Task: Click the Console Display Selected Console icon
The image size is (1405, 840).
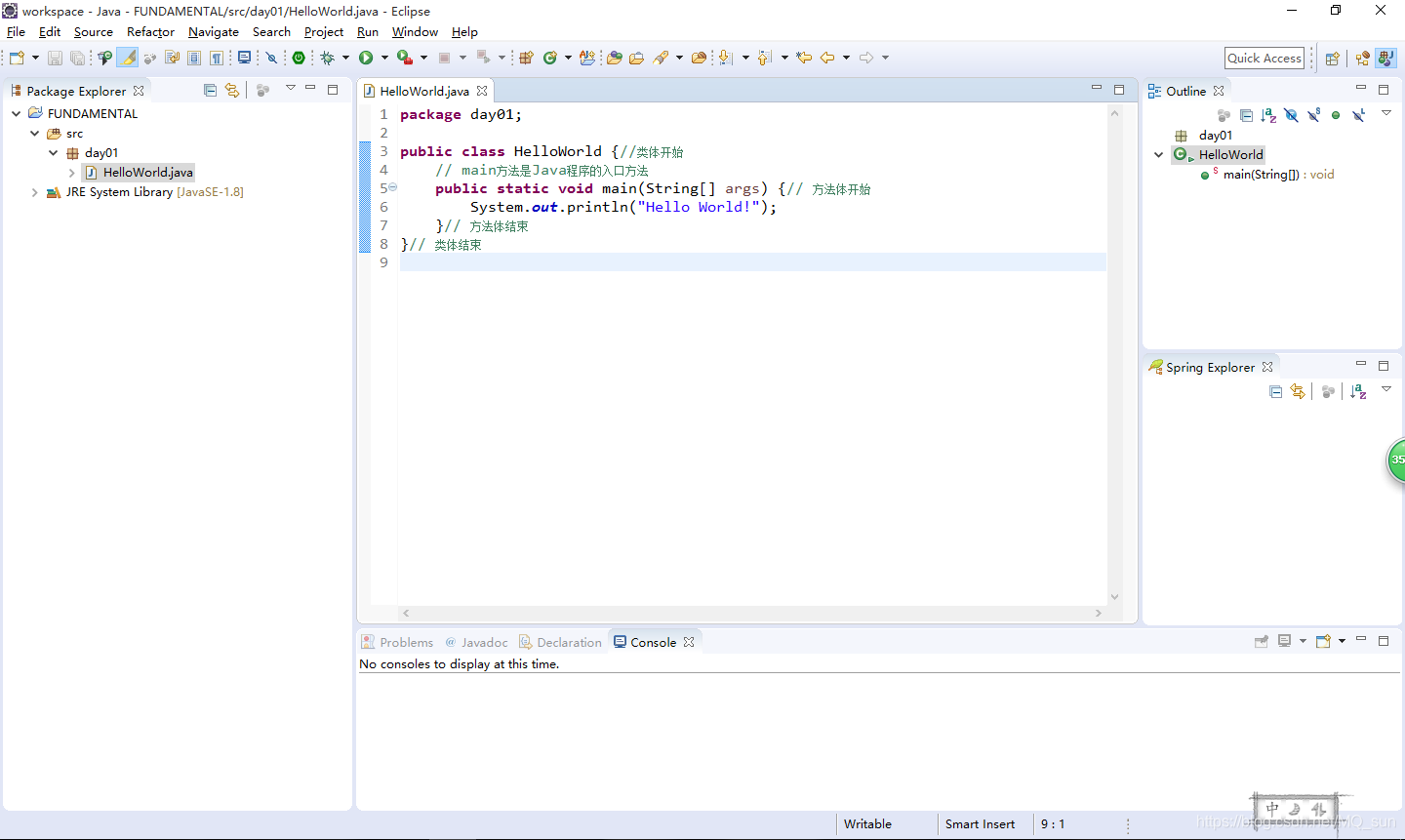Action: (1285, 641)
